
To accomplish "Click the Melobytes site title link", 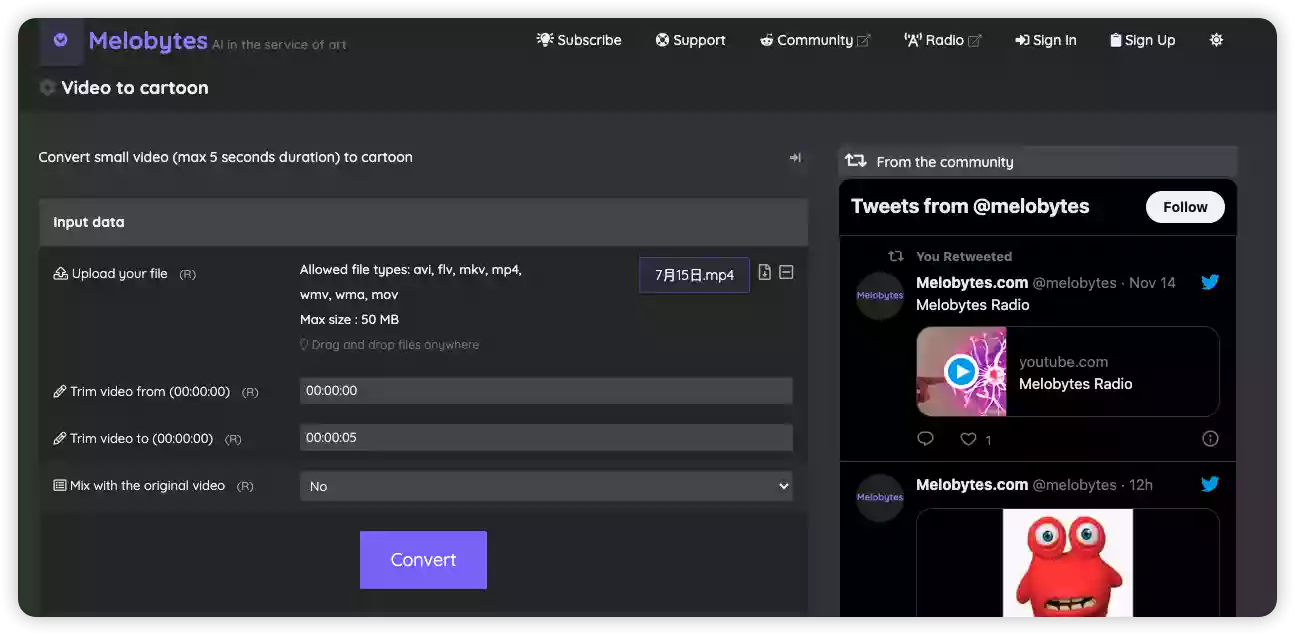I will [x=148, y=40].
